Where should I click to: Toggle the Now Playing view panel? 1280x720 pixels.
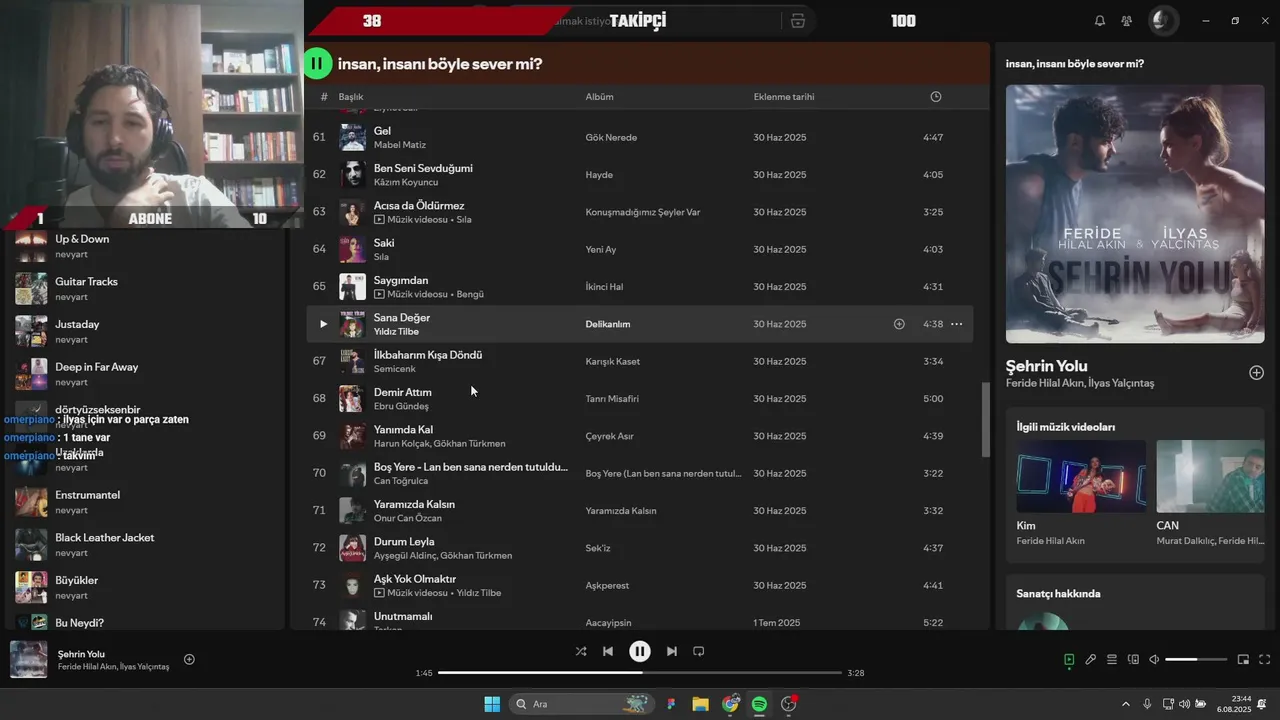coord(1069,660)
